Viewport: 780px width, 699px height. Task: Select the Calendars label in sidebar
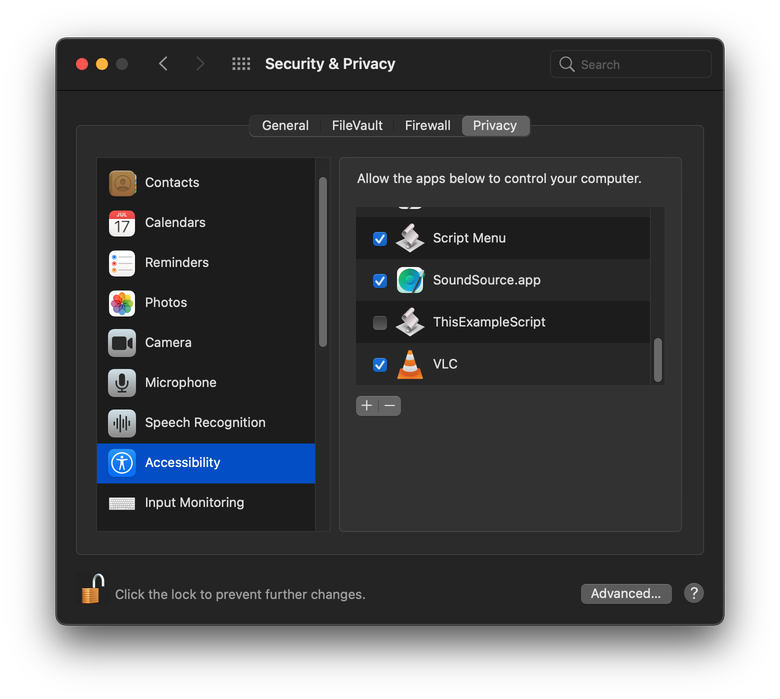tap(175, 222)
